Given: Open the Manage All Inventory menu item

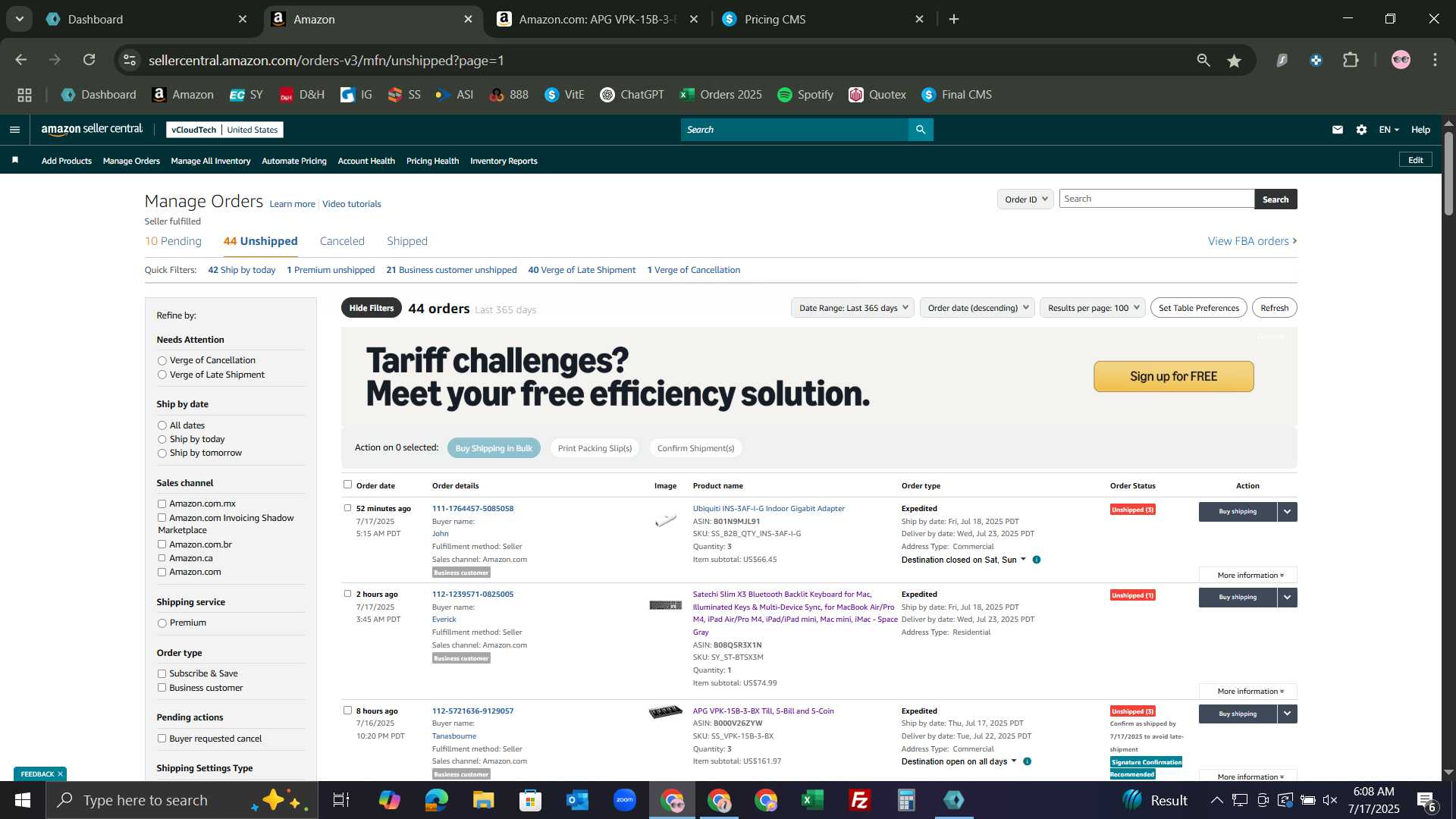Looking at the screenshot, I should (211, 161).
